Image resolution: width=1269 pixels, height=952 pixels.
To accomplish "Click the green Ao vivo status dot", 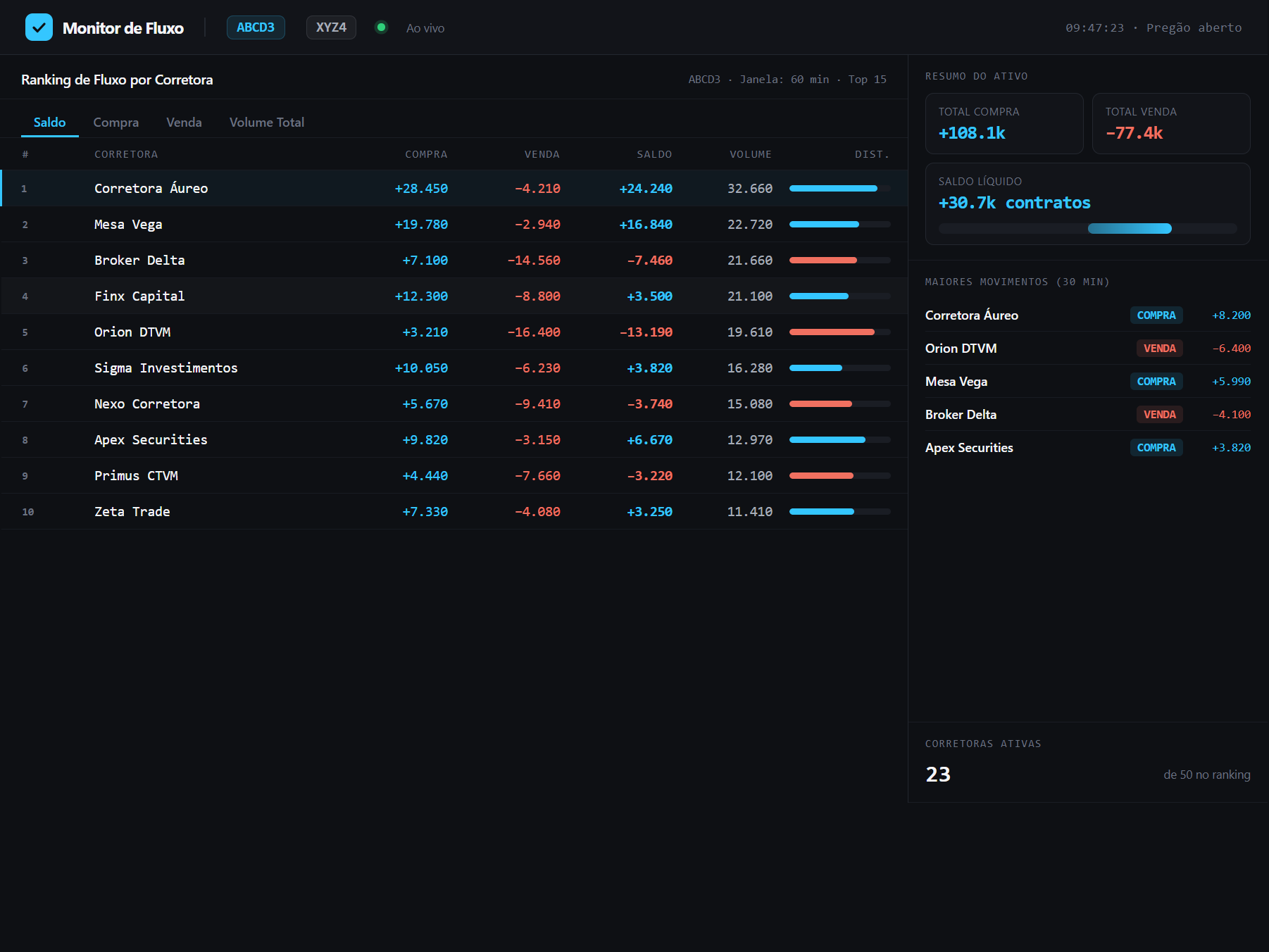I will [x=381, y=27].
